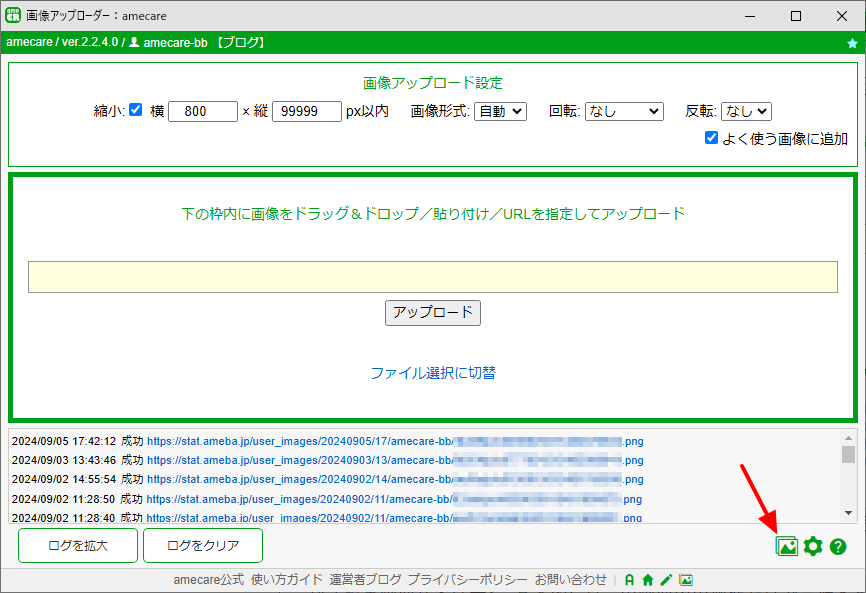The width and height of the screenshot is (866, 593).
Task: Open the 使い方ガイド footer link
Action: 287,580
